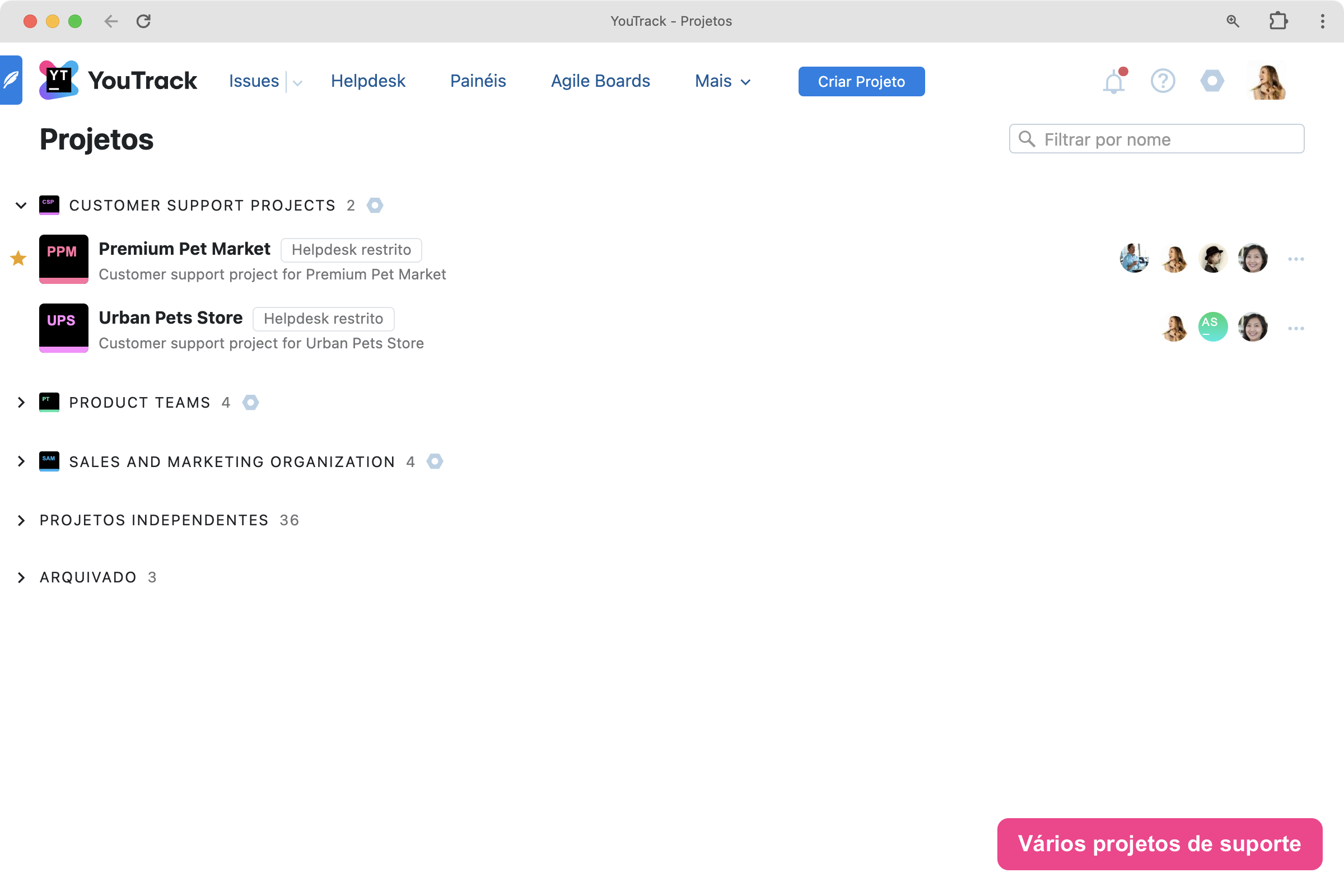The image size is (1344, 896).
Task: Focus the Filtrar por nome field
Action: coord(1166,139)
